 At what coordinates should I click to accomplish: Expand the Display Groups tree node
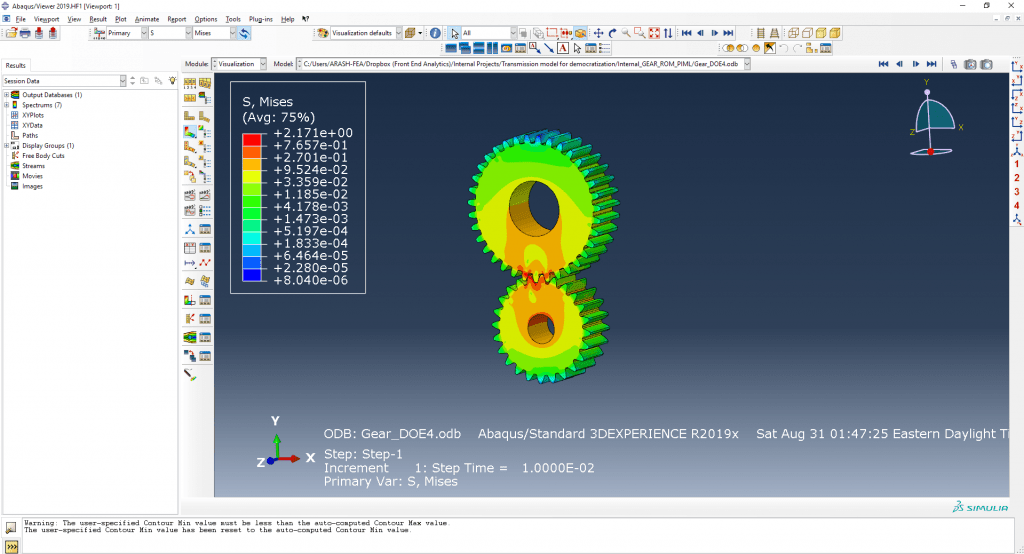pos(7,145)
